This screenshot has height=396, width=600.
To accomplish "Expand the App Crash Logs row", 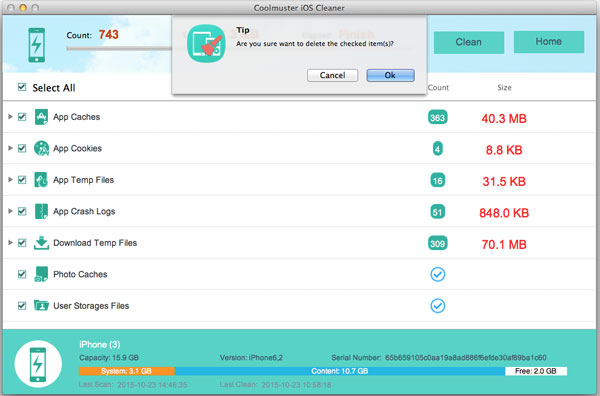I will (x=10, y=211).
